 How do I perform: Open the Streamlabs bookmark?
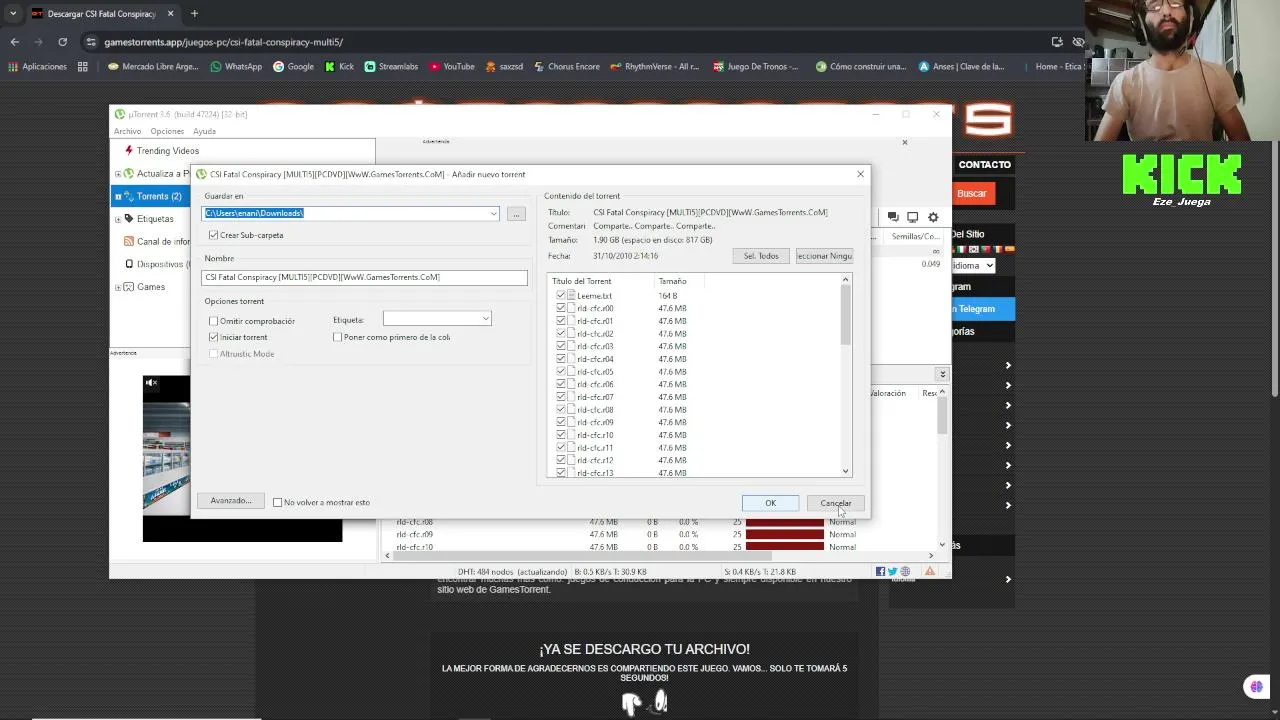coord(391,67)
